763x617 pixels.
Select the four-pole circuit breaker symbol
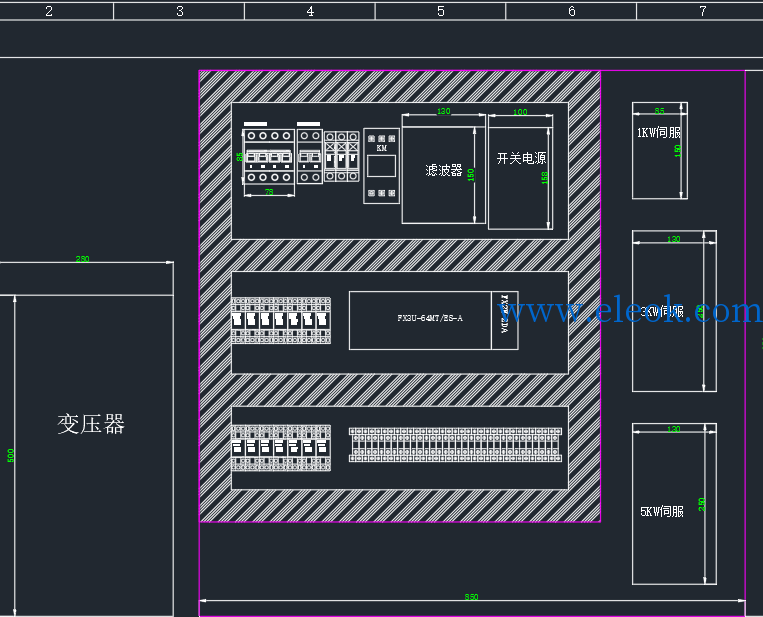pos(269,156)
